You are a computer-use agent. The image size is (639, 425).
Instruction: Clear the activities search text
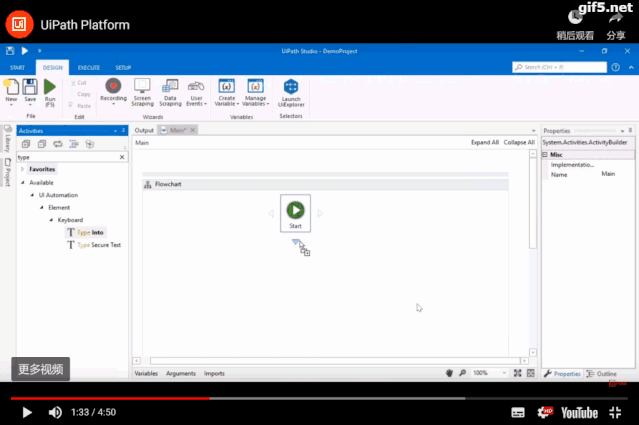tap(122, 157)
